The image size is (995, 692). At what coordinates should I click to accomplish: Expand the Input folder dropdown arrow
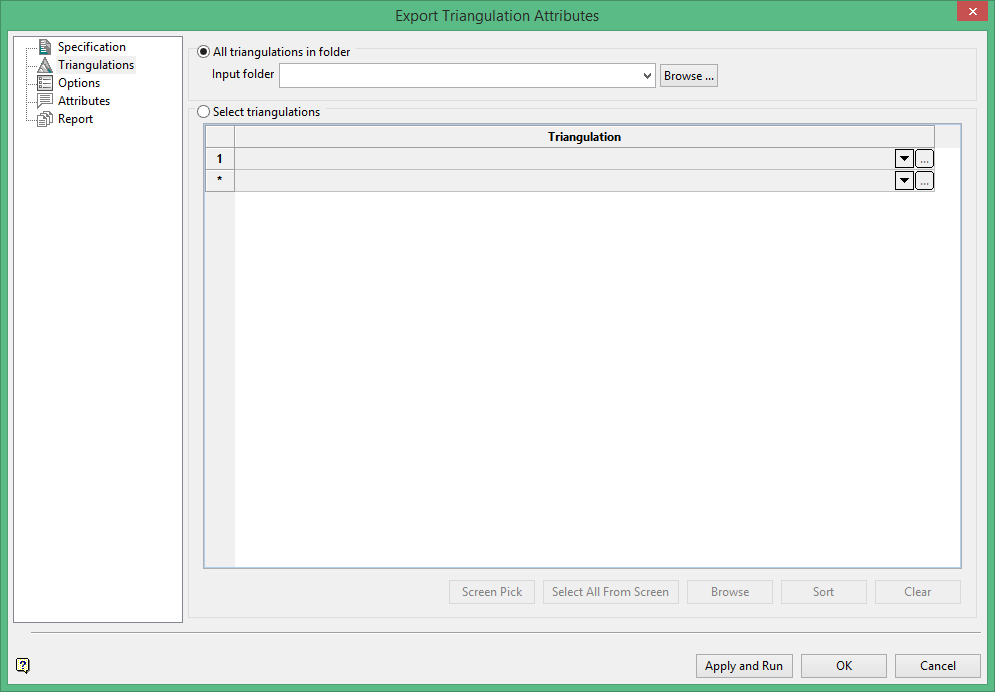pyautogui.click(x=647, y=75)
